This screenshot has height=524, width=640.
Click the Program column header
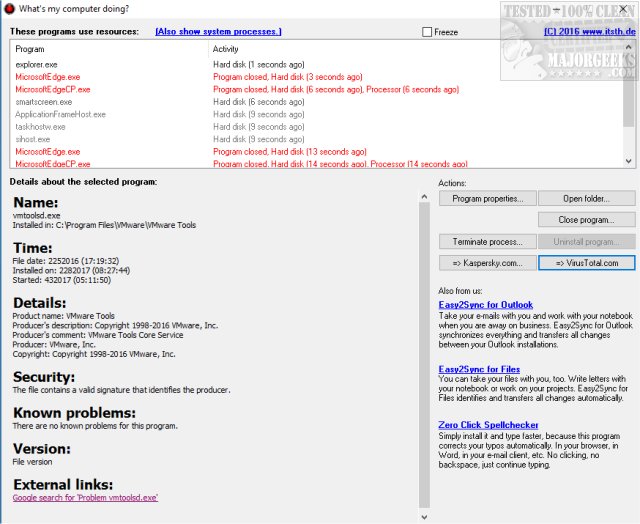pos(30,49)
